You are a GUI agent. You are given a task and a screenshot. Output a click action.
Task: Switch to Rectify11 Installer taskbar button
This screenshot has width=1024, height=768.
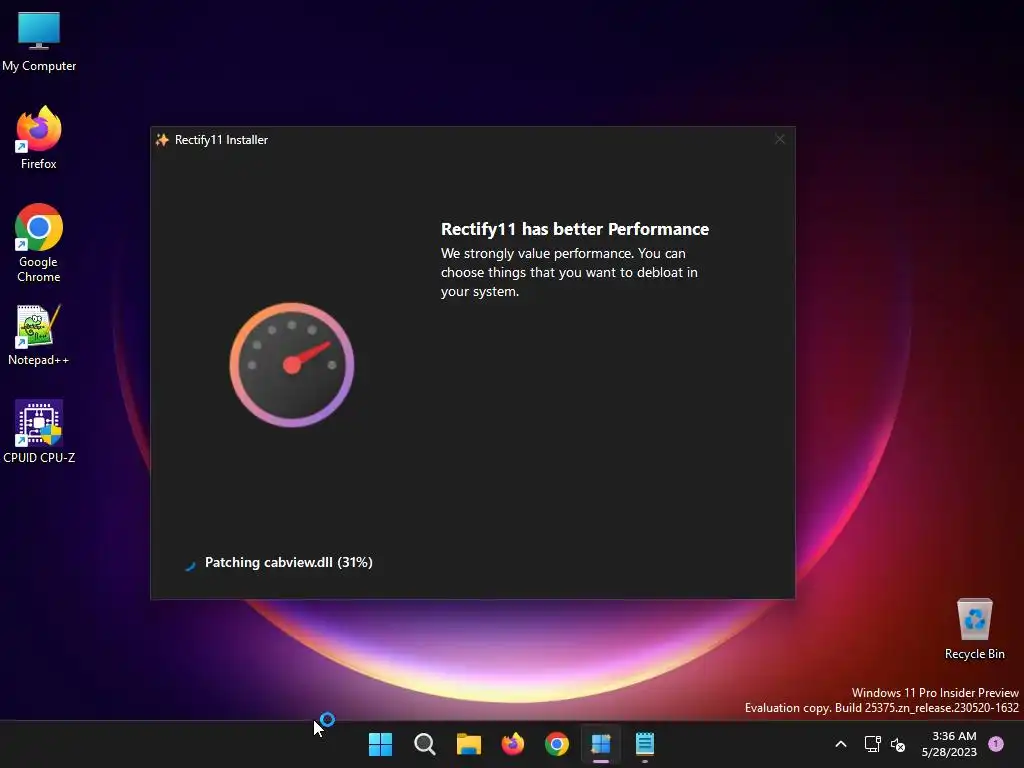(x=601, y=744)
